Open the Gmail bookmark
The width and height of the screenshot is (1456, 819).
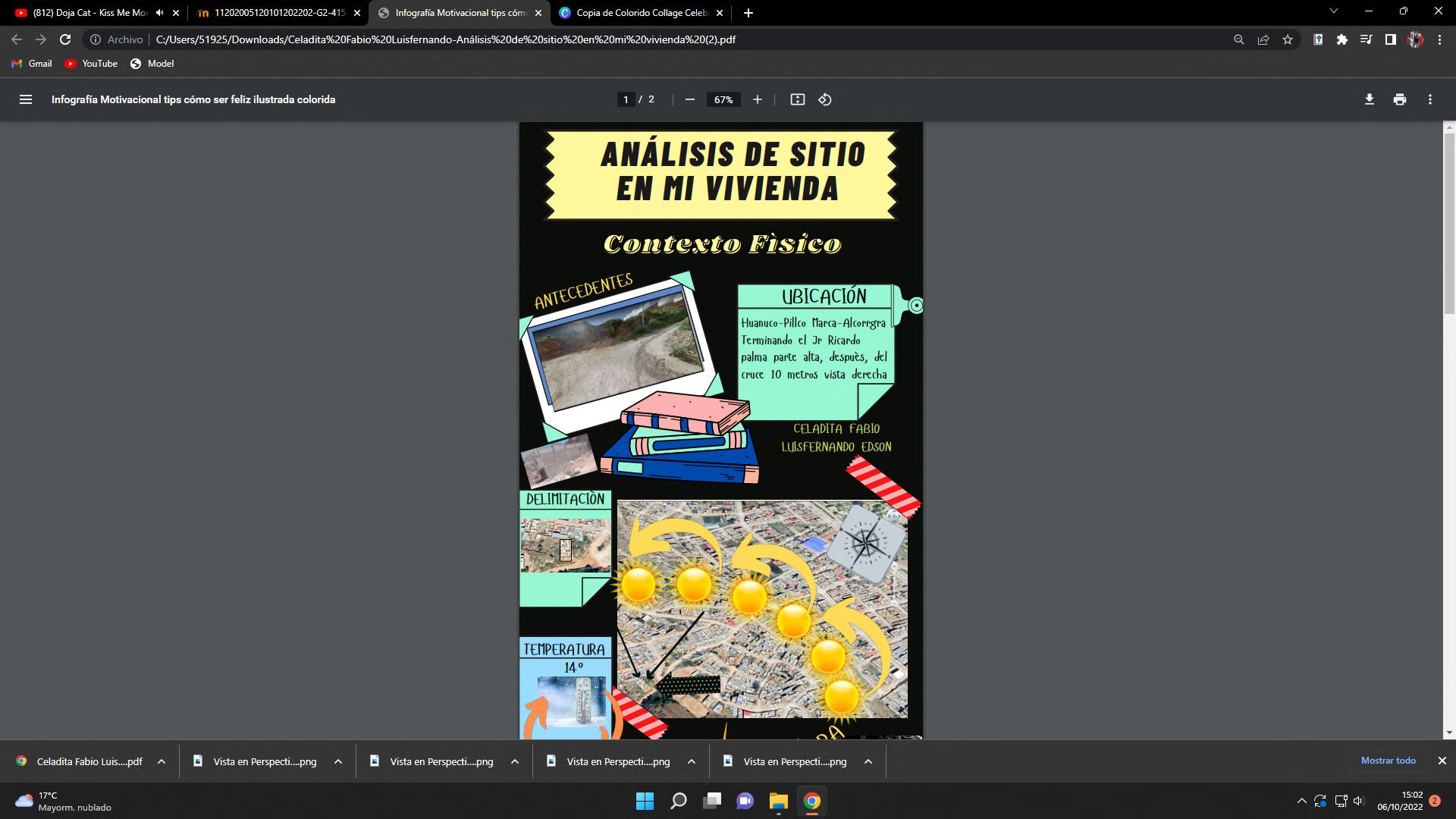[x=32, y=64]
